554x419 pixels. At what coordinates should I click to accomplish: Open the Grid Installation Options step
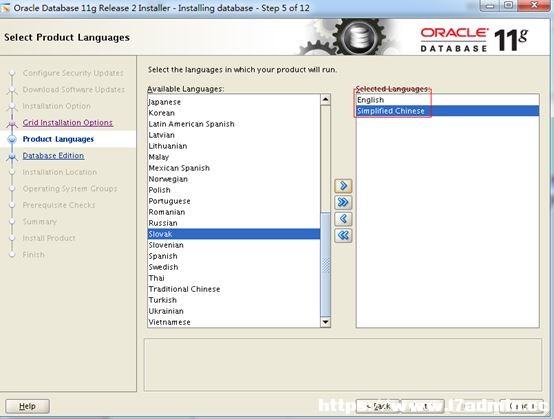(x=67, y=123)
